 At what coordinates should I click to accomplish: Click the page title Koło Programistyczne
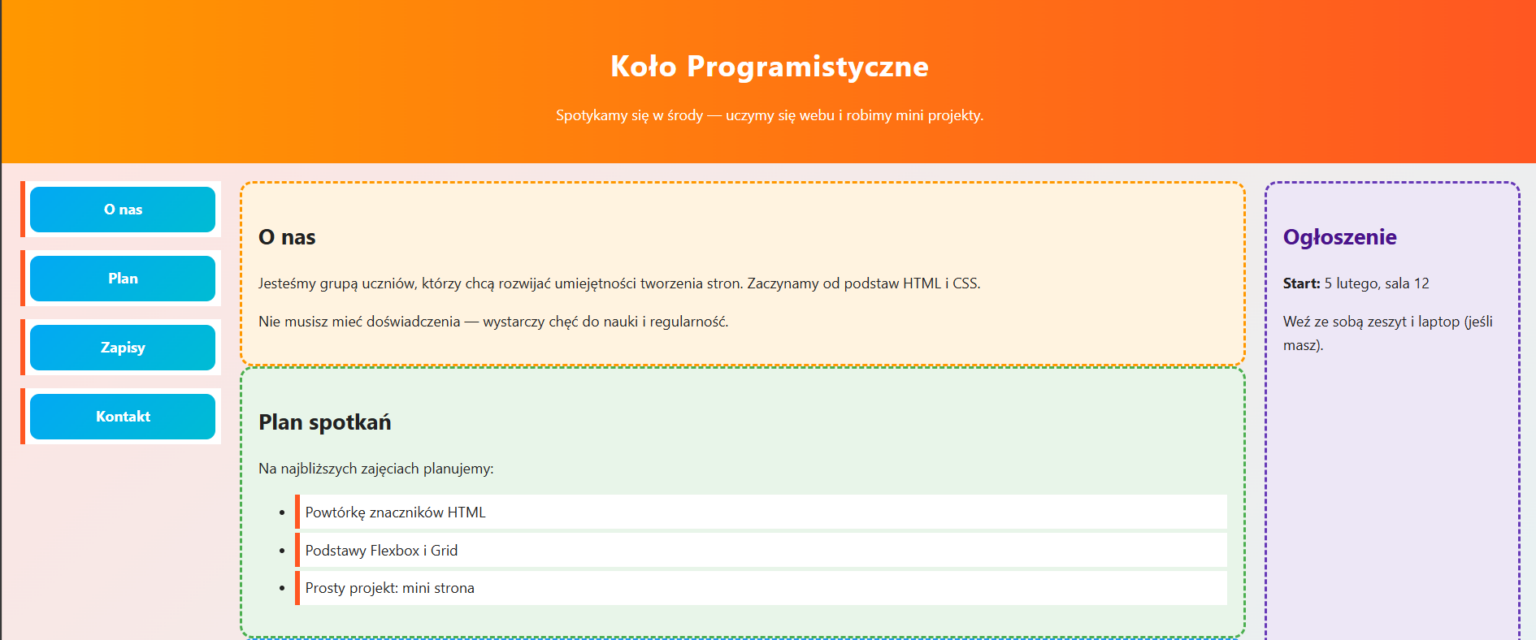point(768,66)
